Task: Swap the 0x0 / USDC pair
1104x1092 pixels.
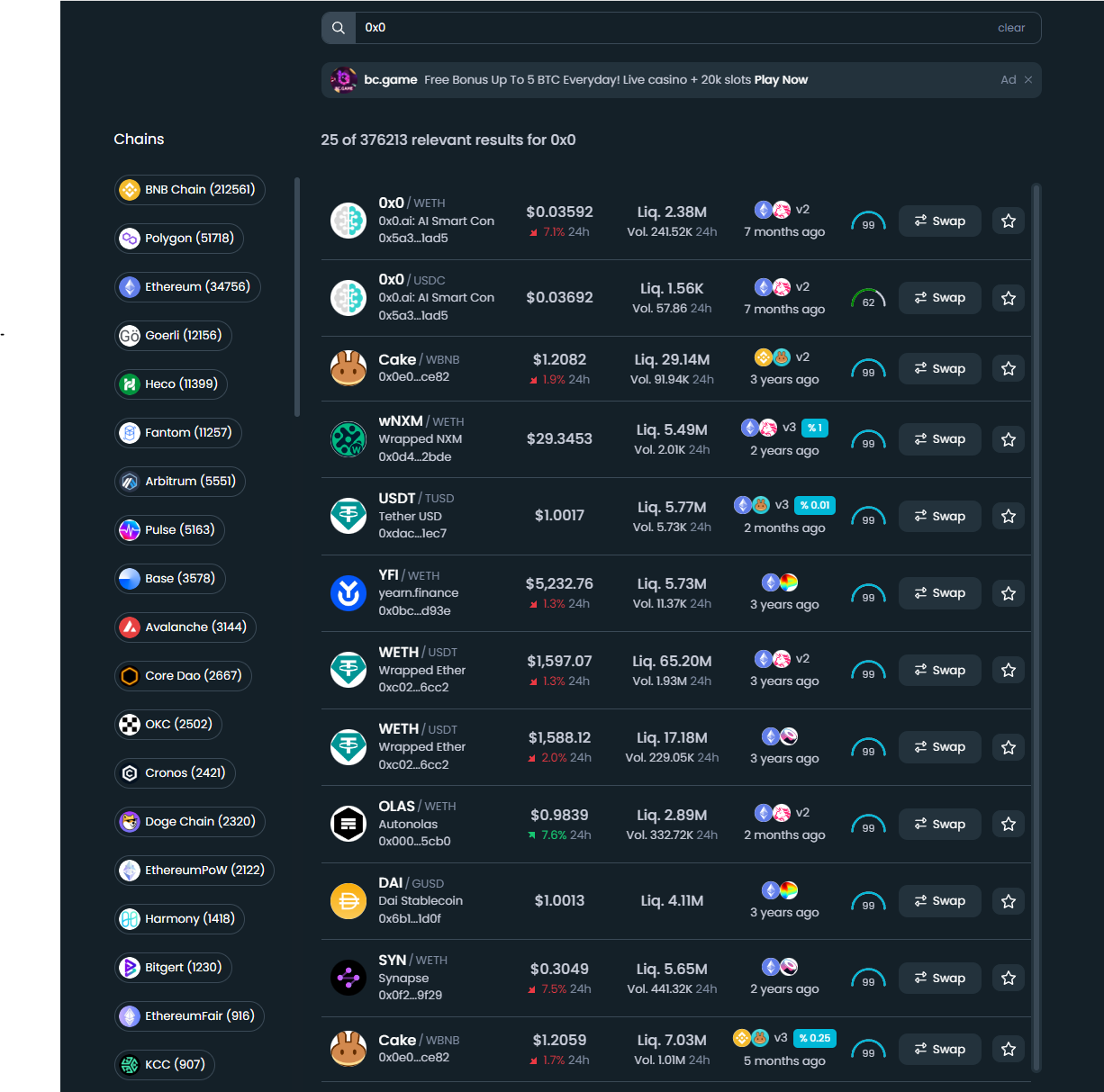Action: 940,298
